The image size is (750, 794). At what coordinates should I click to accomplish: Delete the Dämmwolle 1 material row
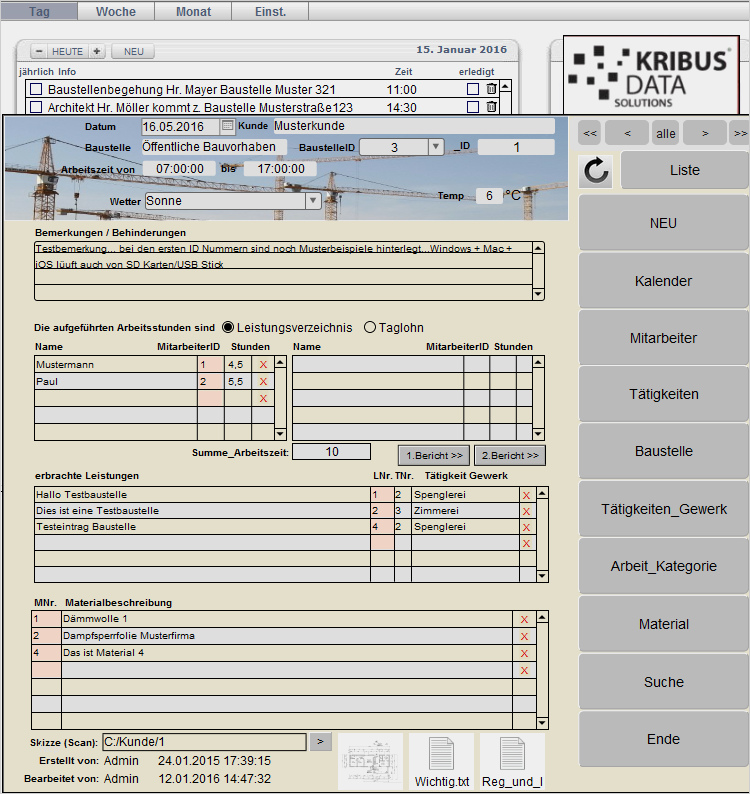[x=524, y=619]
